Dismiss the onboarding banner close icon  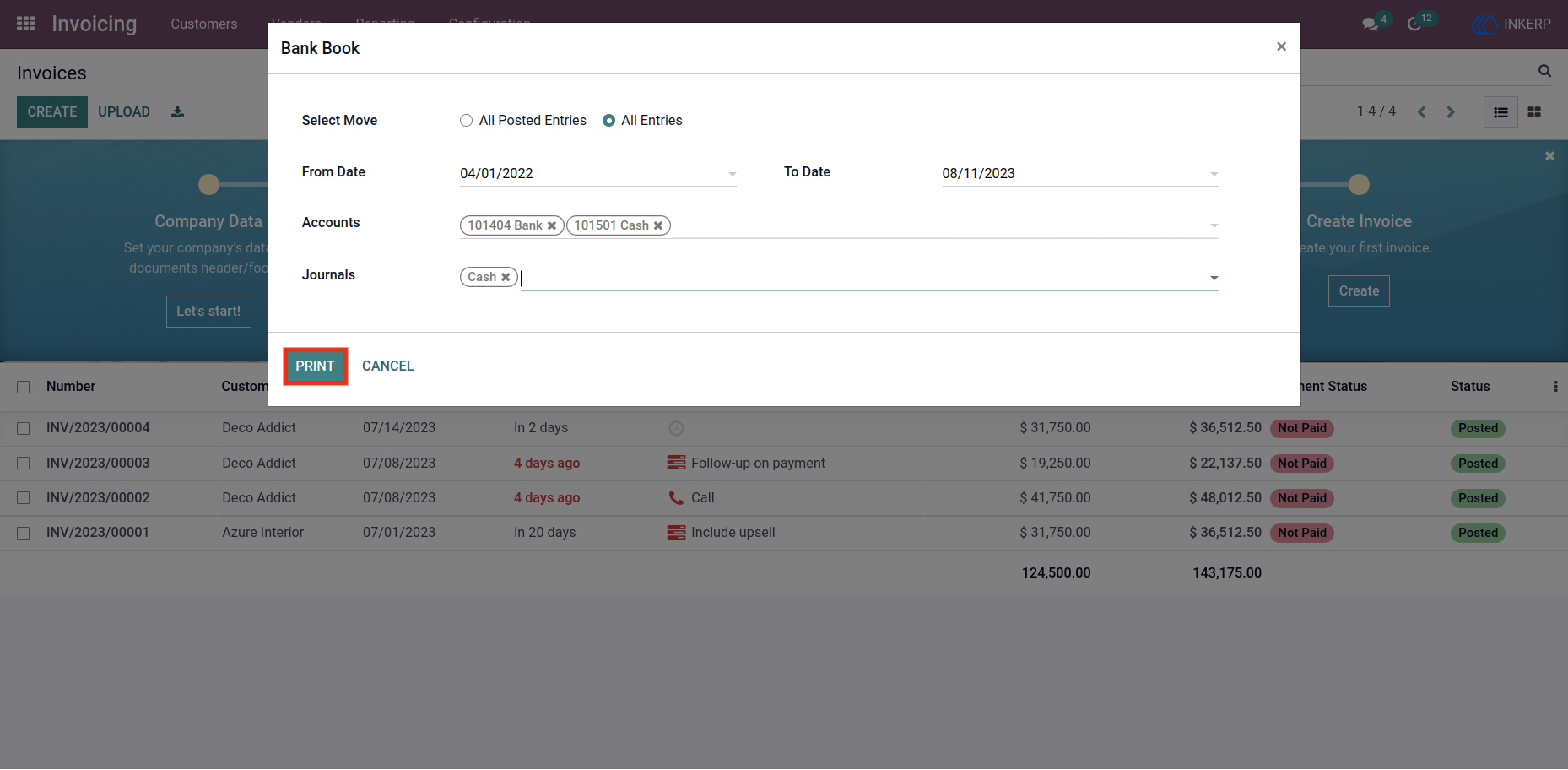coord(1549,156)
